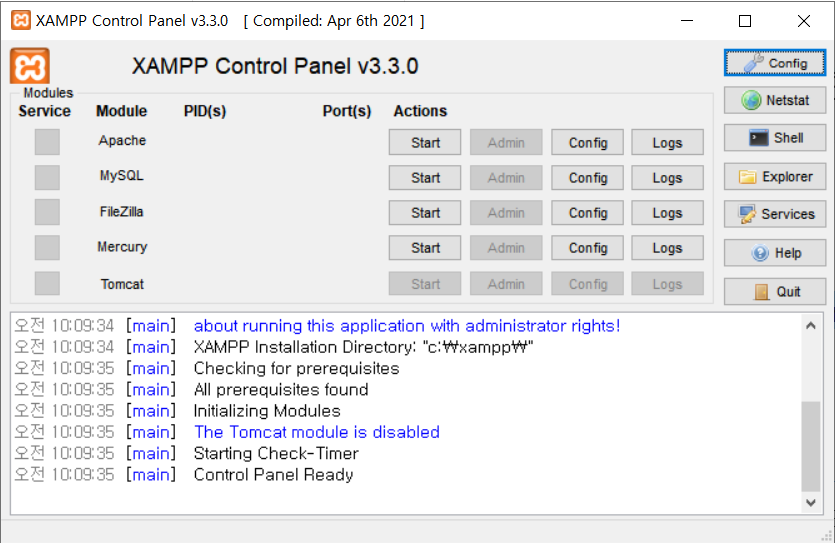This screenshot has width=835, height=543.
Task: Open the Services button
Action: pyautogui.click(x=775, y=214)
